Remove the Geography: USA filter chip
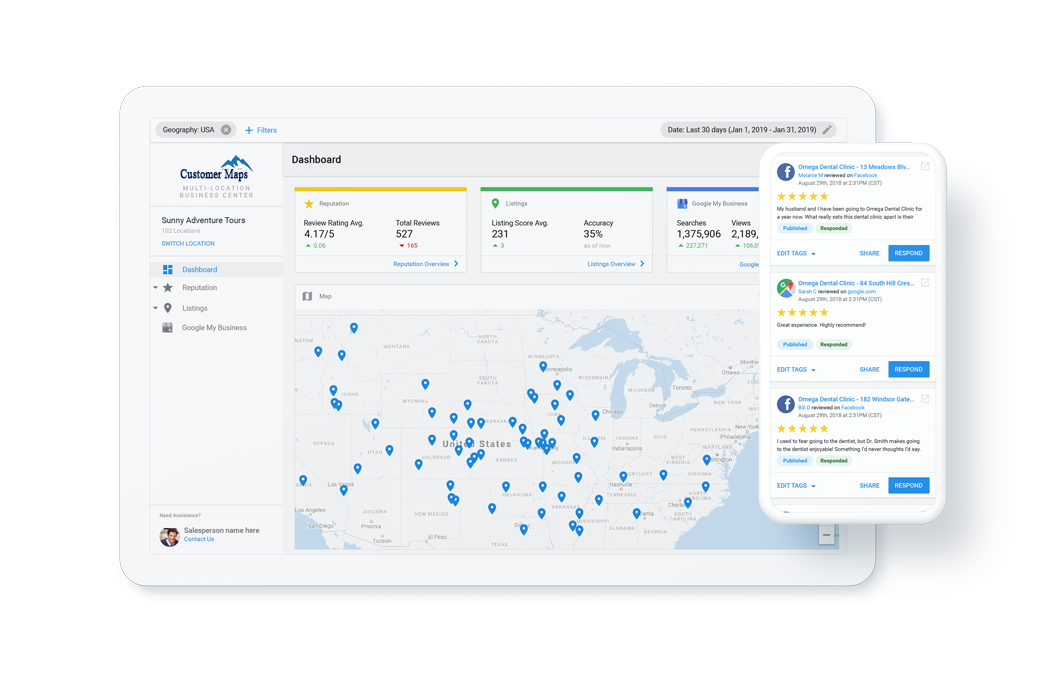 coord(226,130)
